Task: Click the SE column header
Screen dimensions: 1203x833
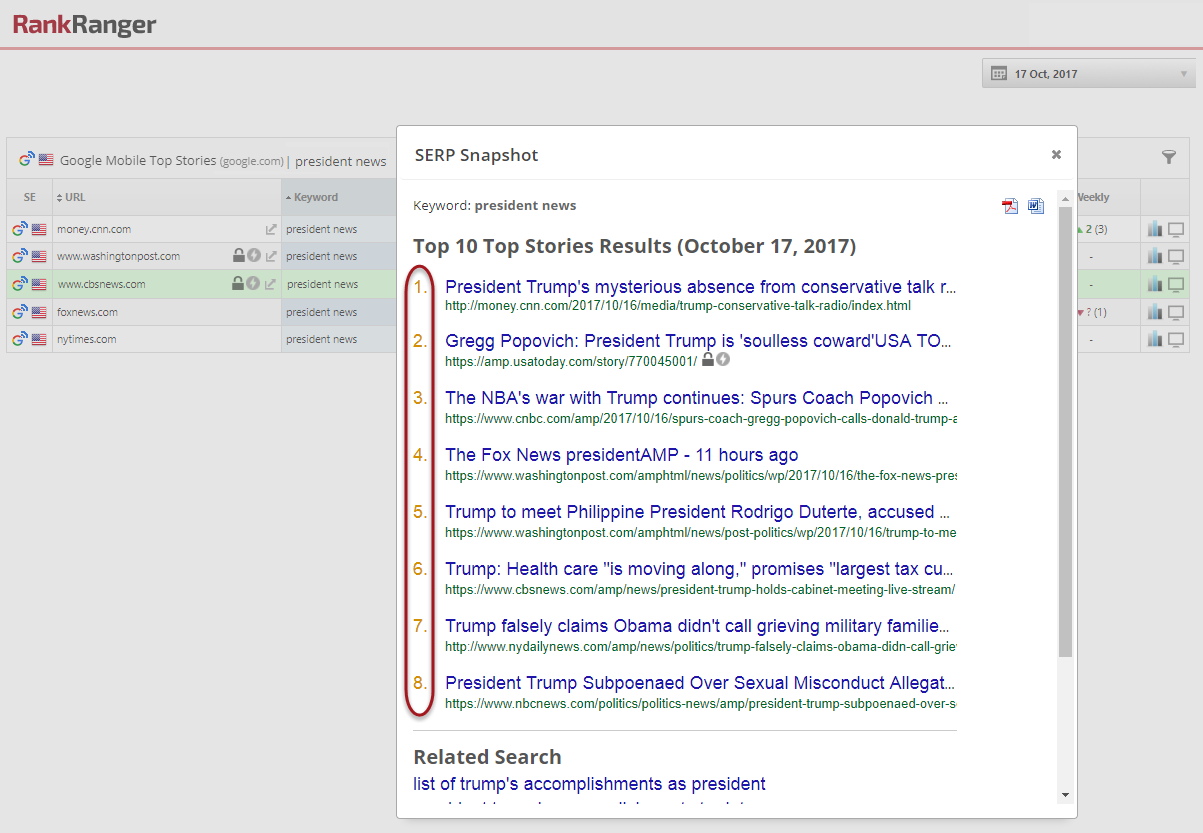Action: coord(30,197)
